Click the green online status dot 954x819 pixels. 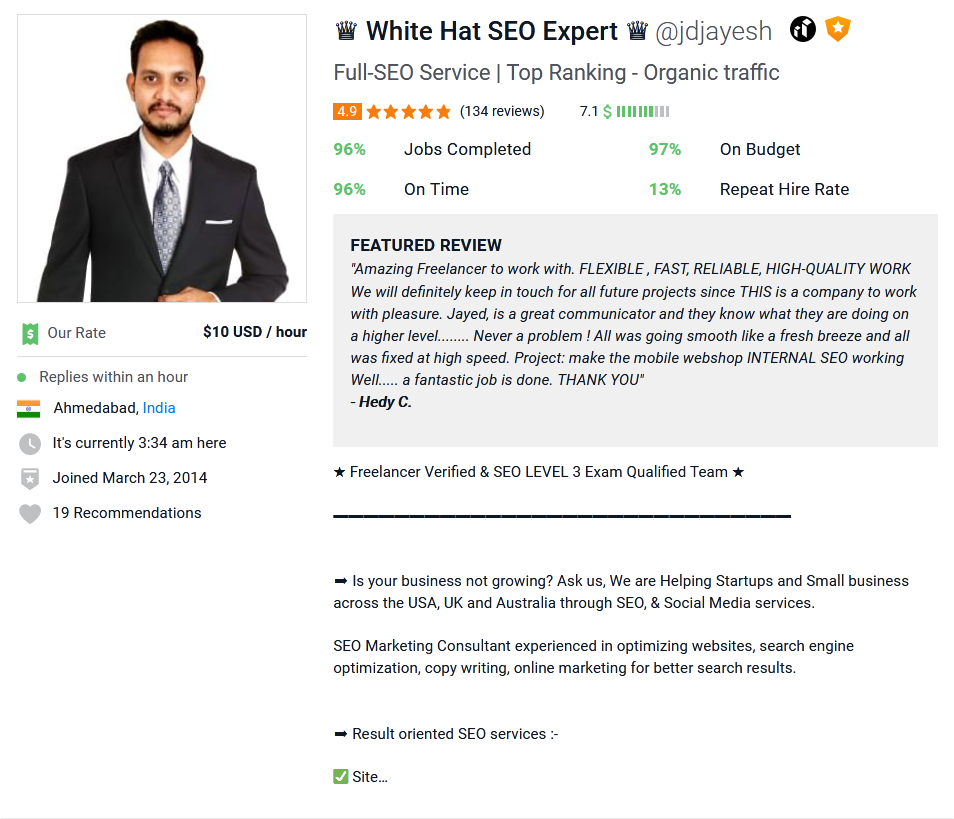tap(22, 377)
